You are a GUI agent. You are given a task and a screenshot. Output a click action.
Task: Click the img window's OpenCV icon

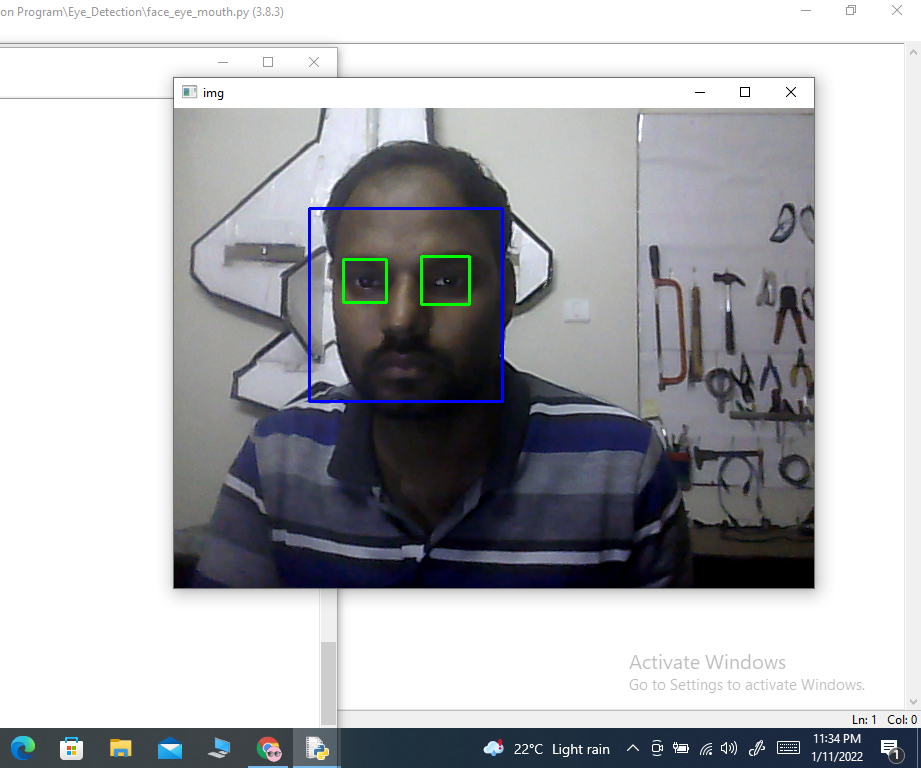(x=188, y=92)
